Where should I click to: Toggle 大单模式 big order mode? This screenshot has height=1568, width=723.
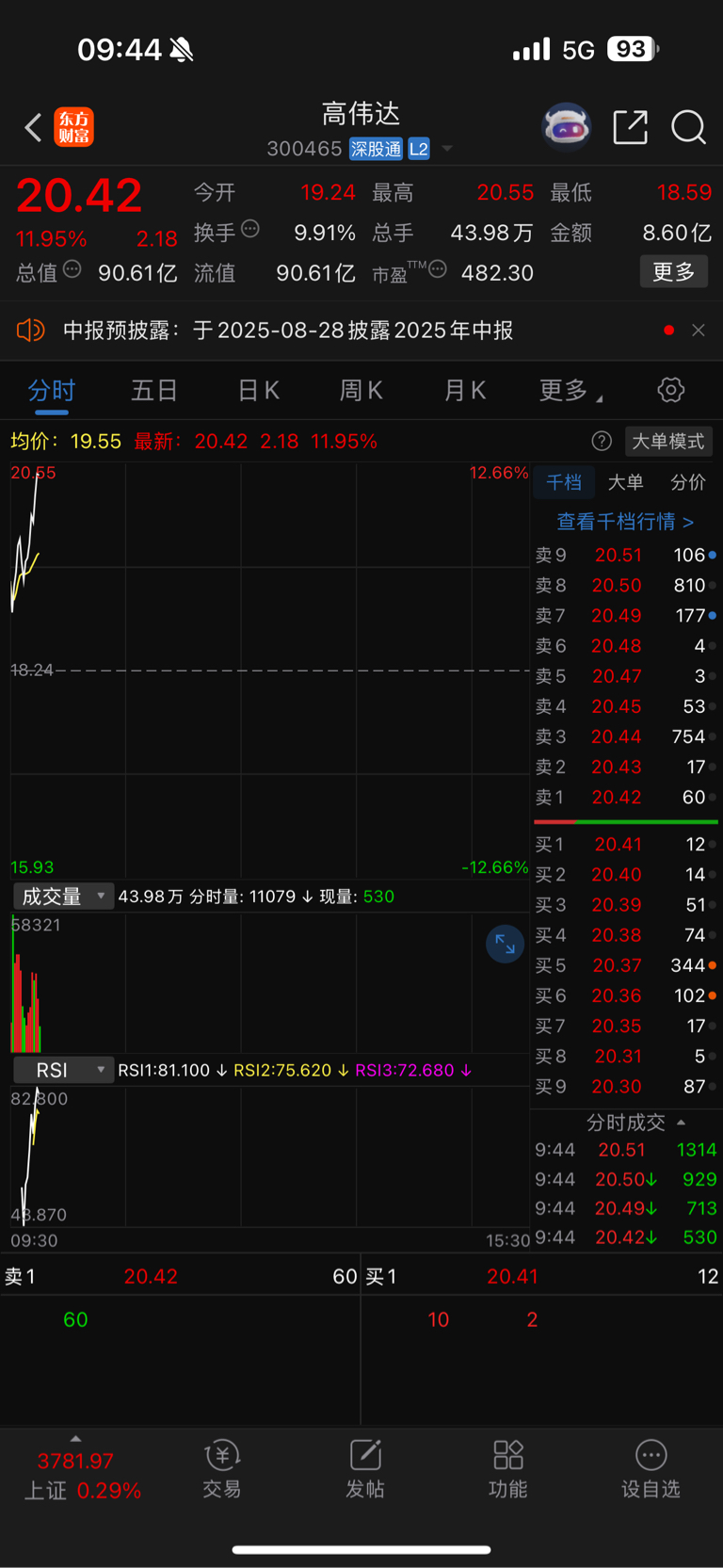click(x=668, y=441)
